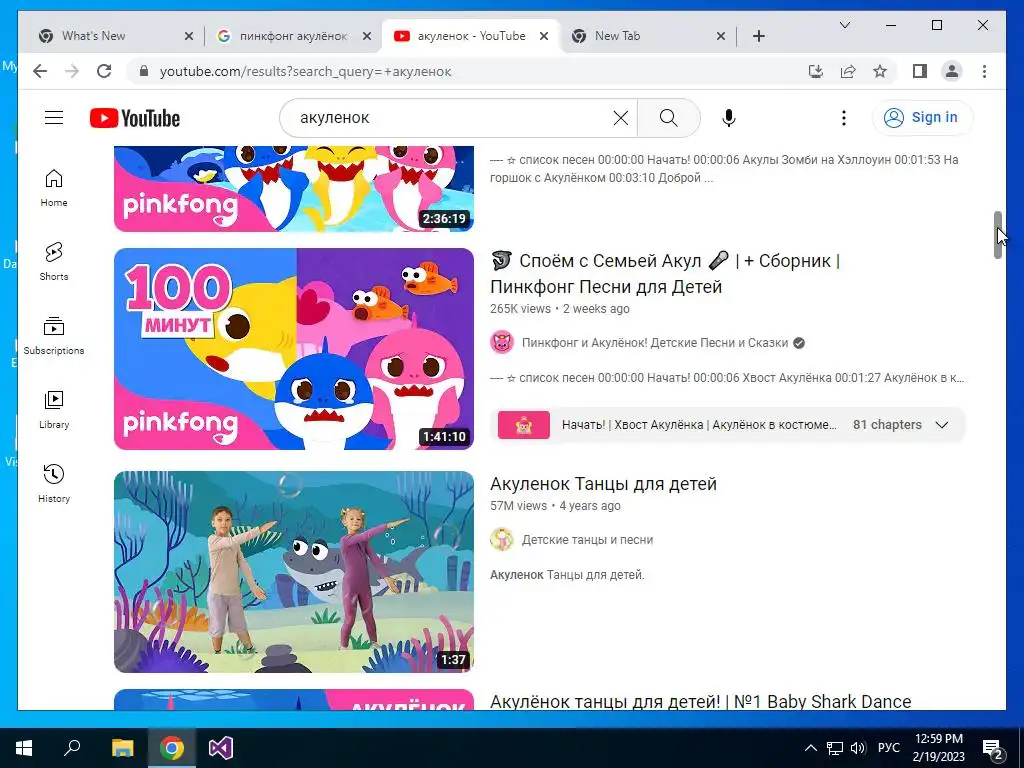Reload the page
1024x768 pixels.
[104, 71]
